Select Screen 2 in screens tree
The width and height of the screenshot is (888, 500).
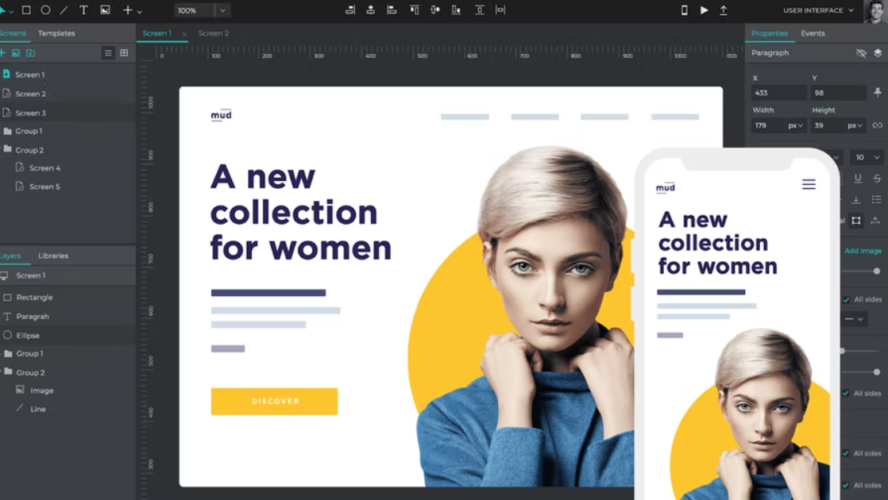click(x=31, y=94)
